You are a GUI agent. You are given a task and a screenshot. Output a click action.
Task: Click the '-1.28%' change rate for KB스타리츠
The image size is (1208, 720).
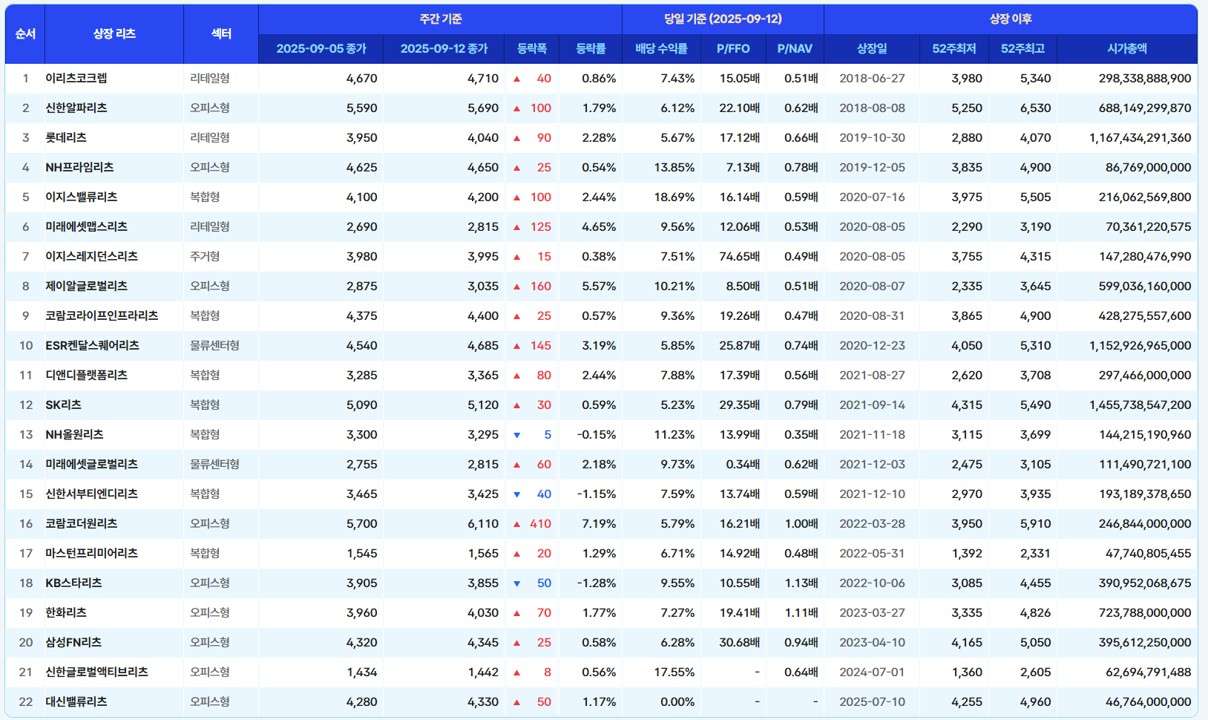[x=597, y=583]
